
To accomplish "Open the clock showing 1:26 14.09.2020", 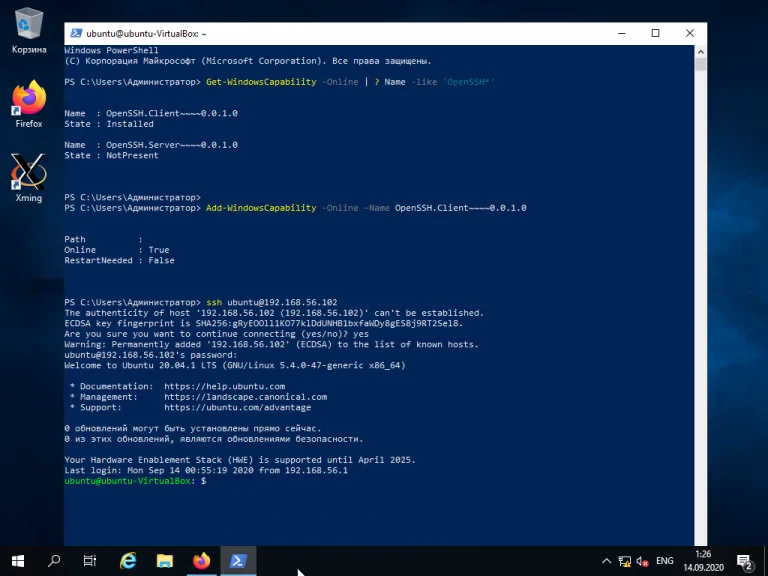I will [x=703, y=561].
